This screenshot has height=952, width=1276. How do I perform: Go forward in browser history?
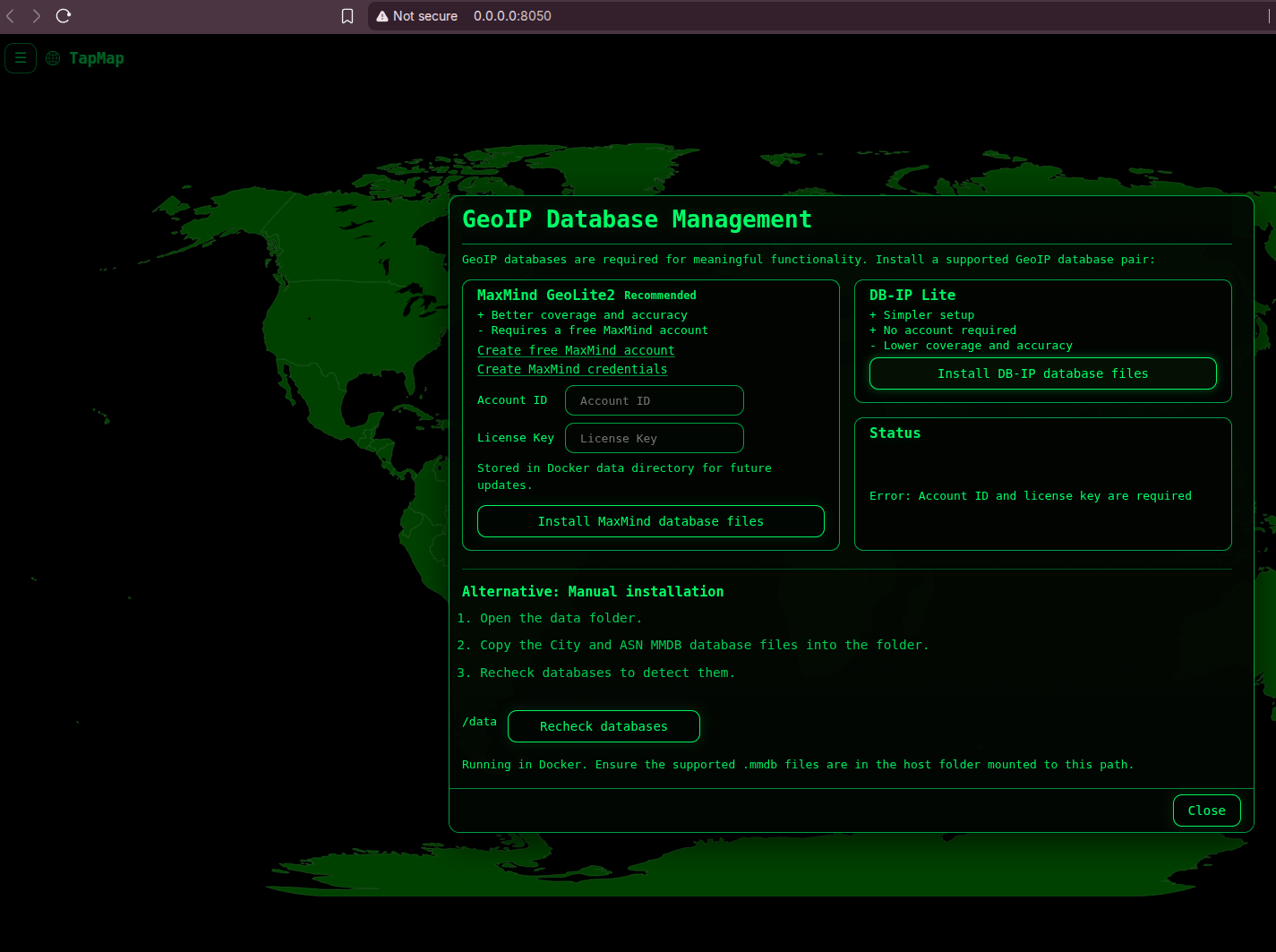[37, 16]
